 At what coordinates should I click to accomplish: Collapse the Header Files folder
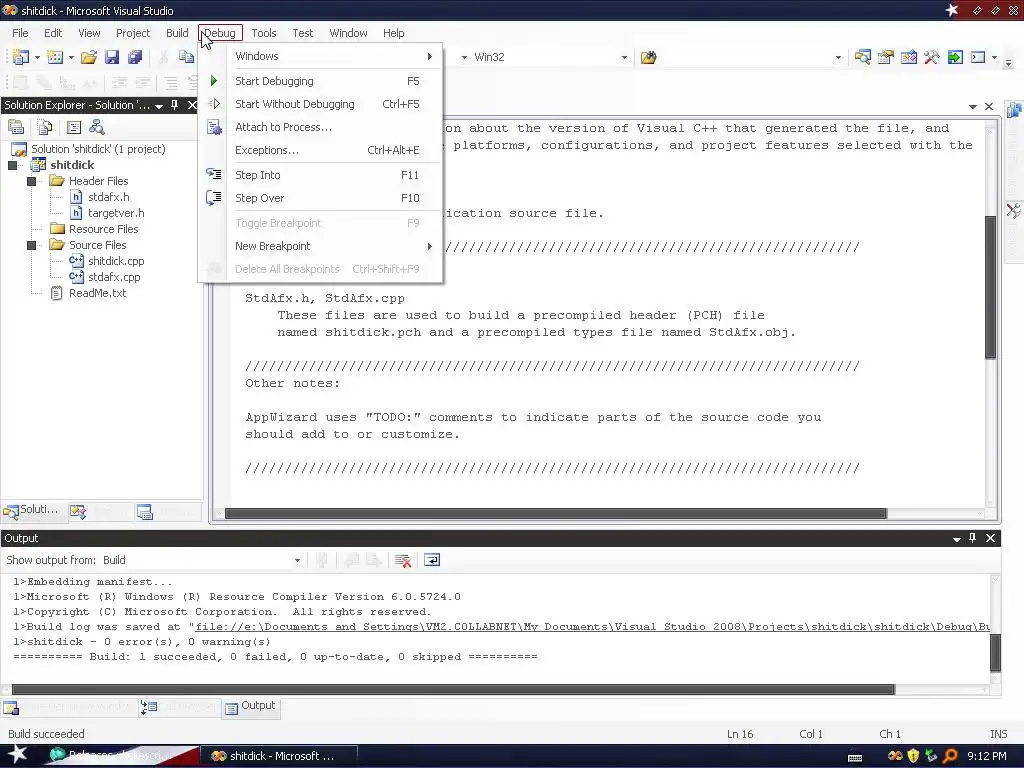tap(31, 181)
